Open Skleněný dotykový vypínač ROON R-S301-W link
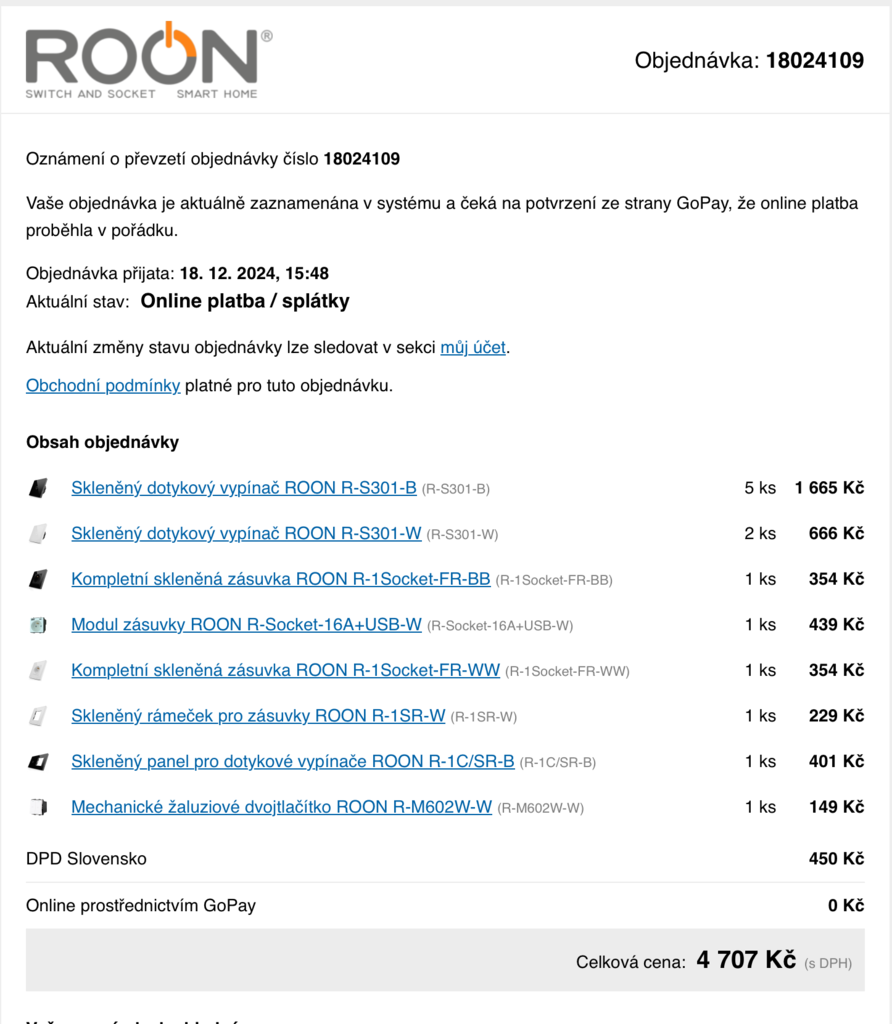Image resolution: width=892 pixels, height=1024 pixels. (246, 534)
